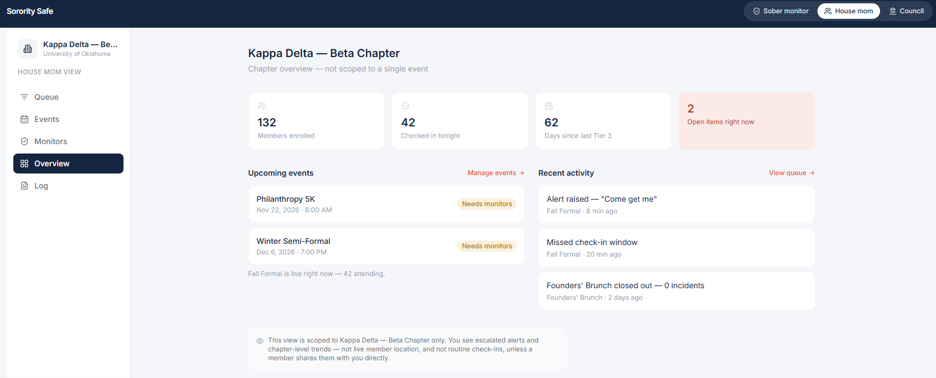Click the "HOUSE MOM VIEW" label
This screenshot has width=936, height=378.
(50, 72)
